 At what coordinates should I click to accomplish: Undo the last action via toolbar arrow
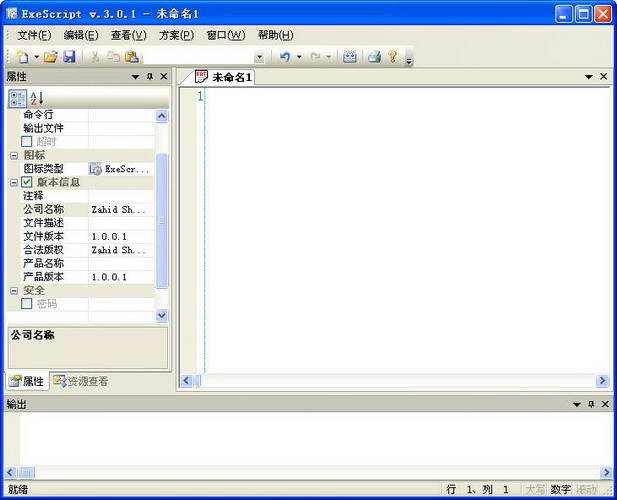(x=285, y=57)
